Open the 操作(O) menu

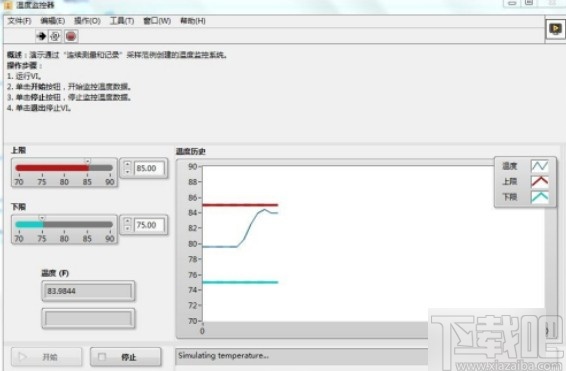point(87,21)
